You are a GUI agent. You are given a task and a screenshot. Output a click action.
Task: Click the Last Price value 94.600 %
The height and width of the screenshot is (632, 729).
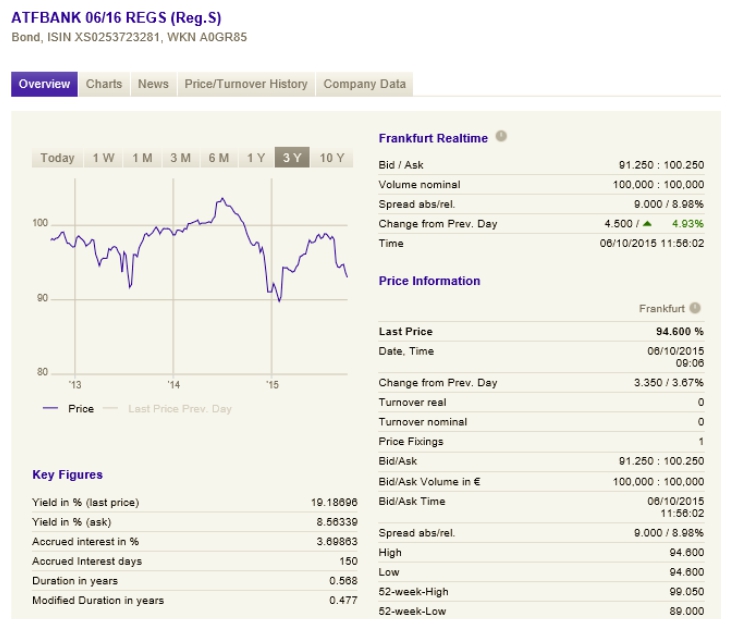click(680, 331)
